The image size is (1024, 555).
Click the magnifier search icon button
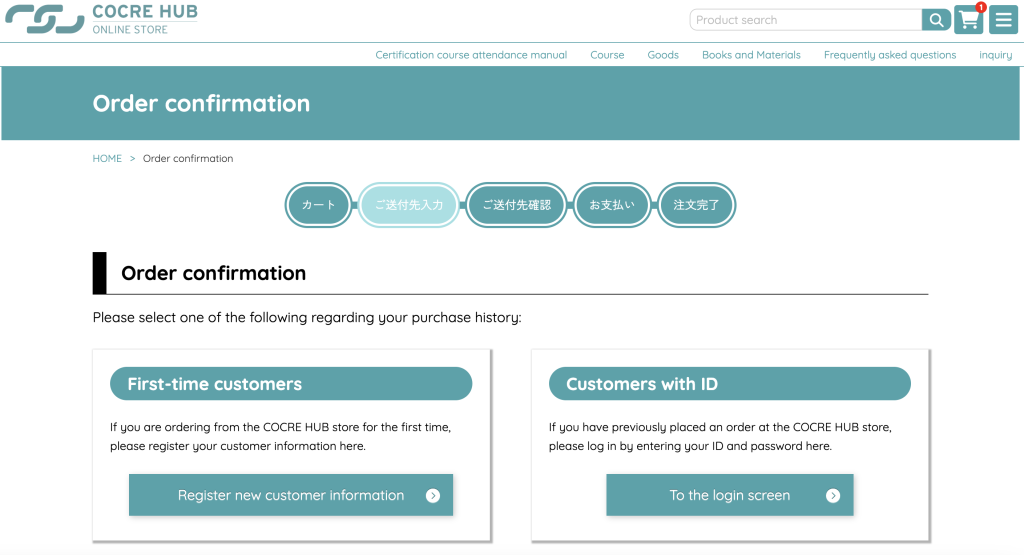coord(936,20)
